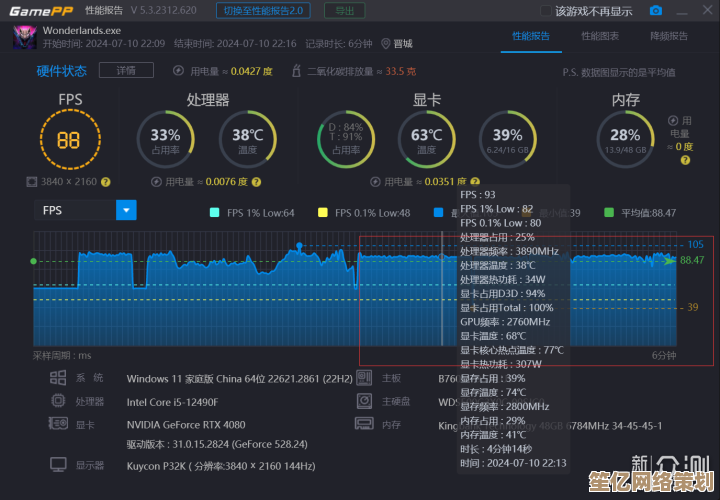Click the GamePP logo
720x500 pixels.
tap(39, 10)
